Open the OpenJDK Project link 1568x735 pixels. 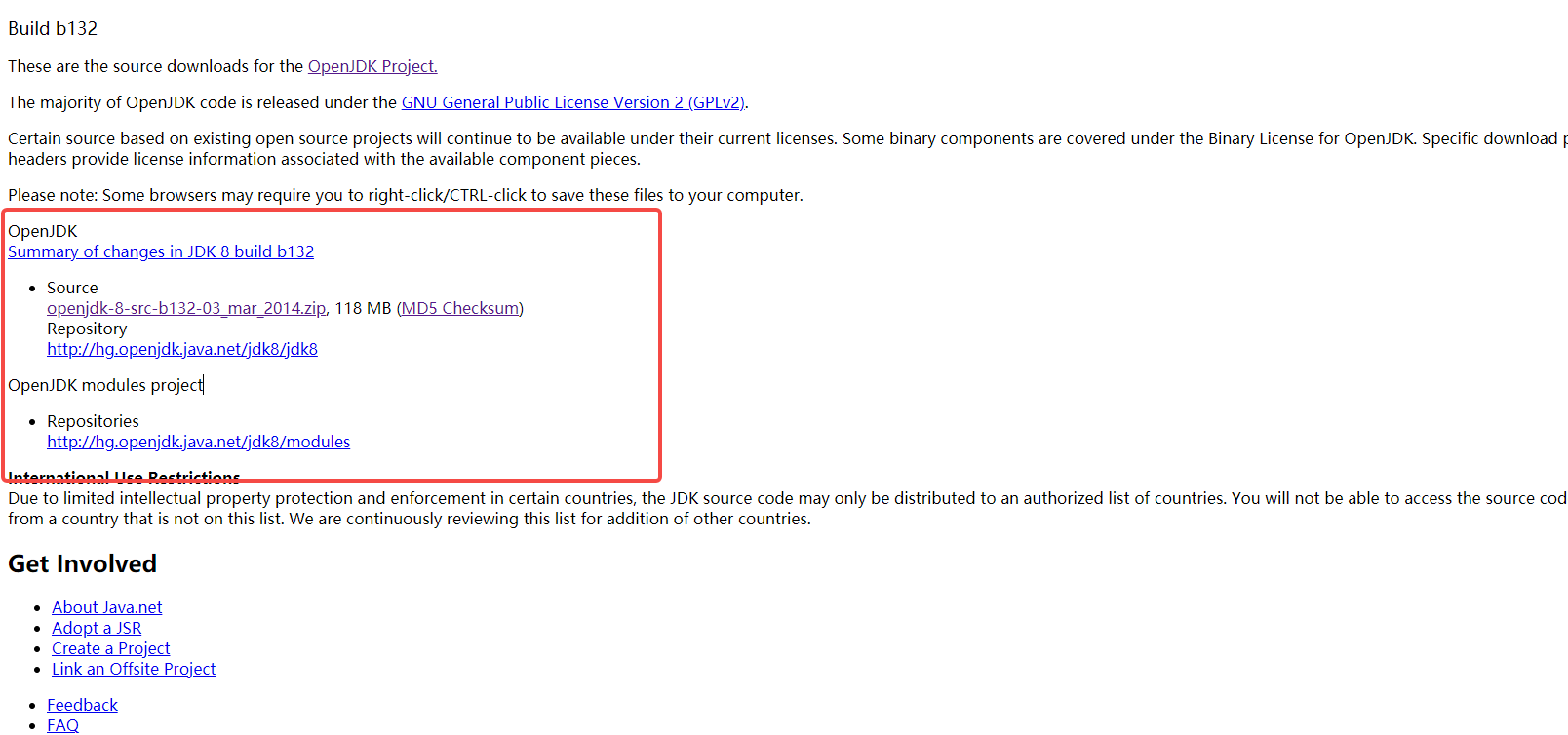point(372,66)
